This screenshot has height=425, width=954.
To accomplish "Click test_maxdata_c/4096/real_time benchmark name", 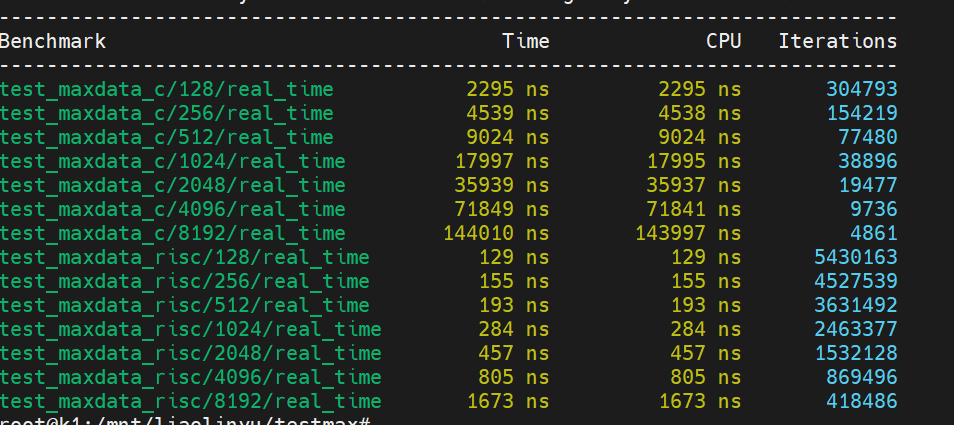I will [x=173, y=210].
